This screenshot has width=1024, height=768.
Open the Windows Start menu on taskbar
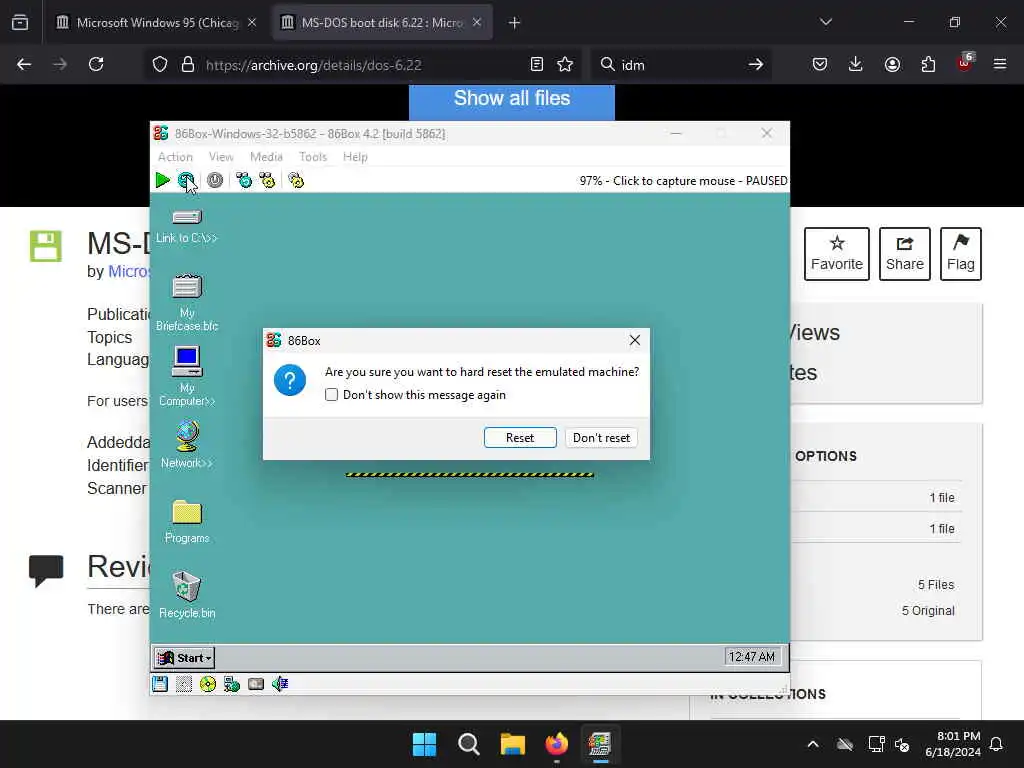tap(424, 744)
